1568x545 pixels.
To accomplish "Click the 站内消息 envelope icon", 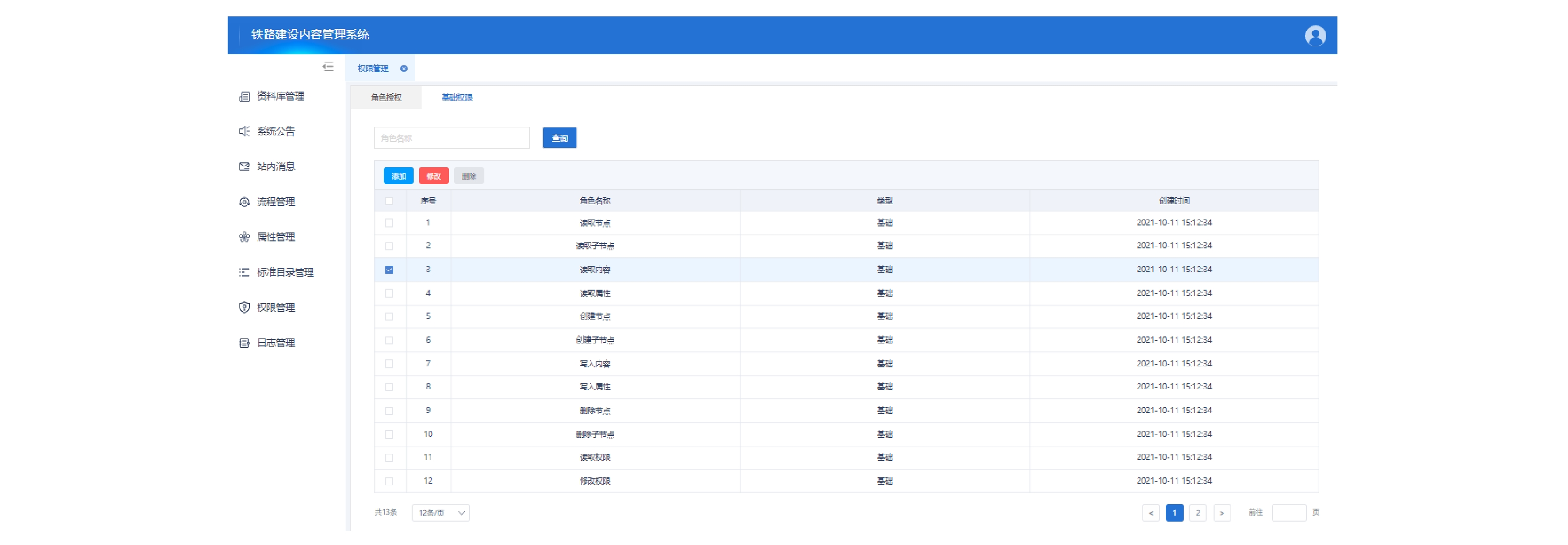I will pyautogui.click(x=244, y=166).
